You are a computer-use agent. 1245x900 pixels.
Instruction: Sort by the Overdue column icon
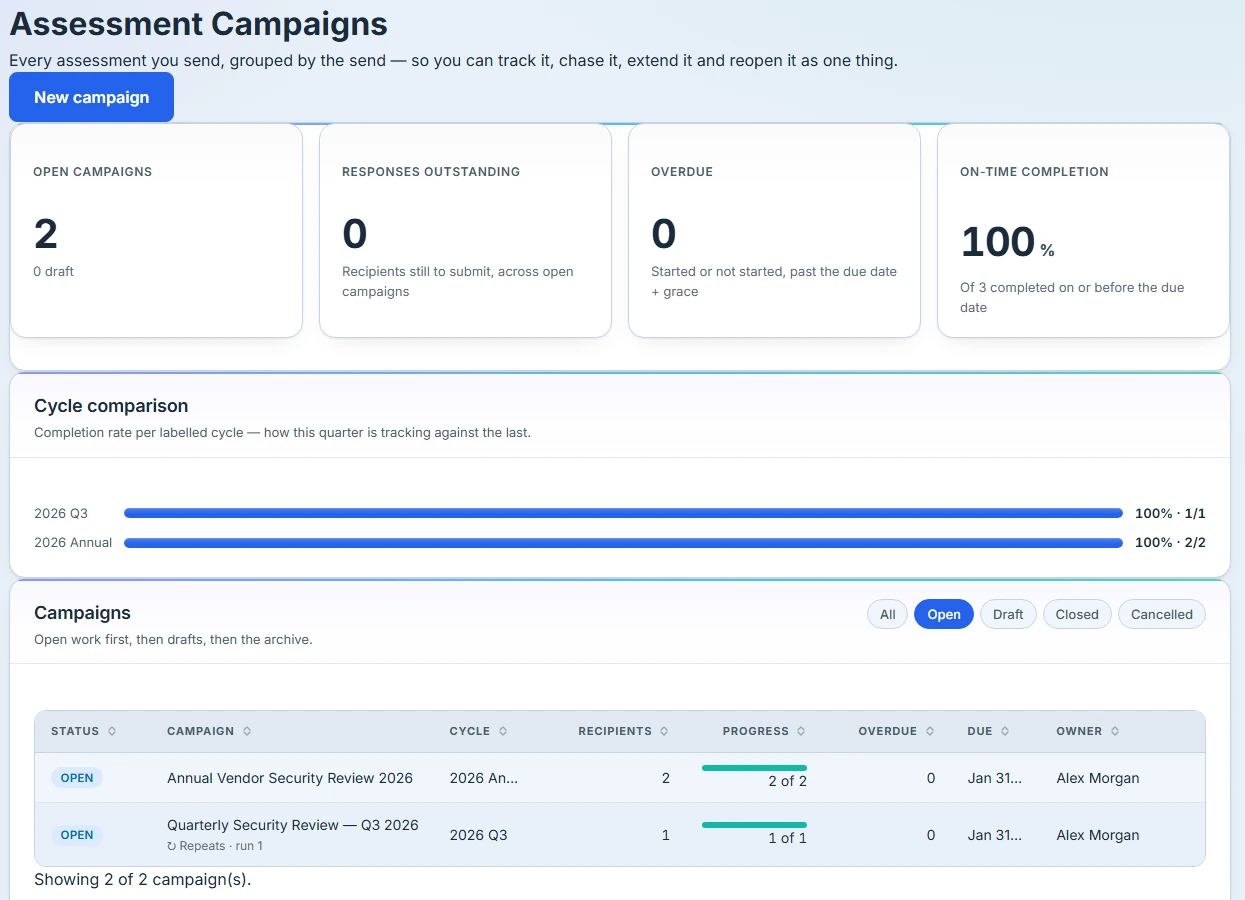tap(929, 731)
